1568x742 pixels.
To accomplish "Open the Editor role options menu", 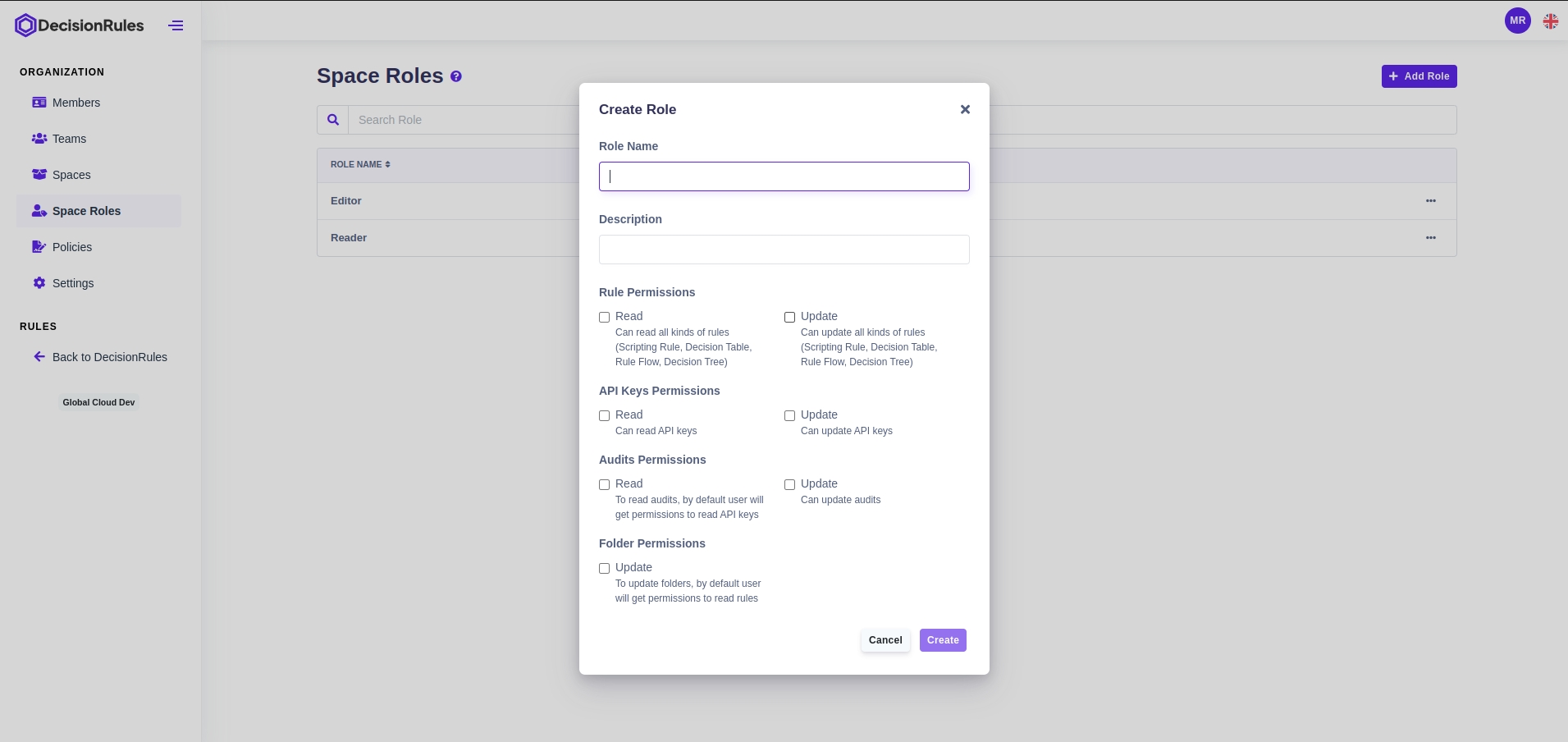I will click(1430, 201).
